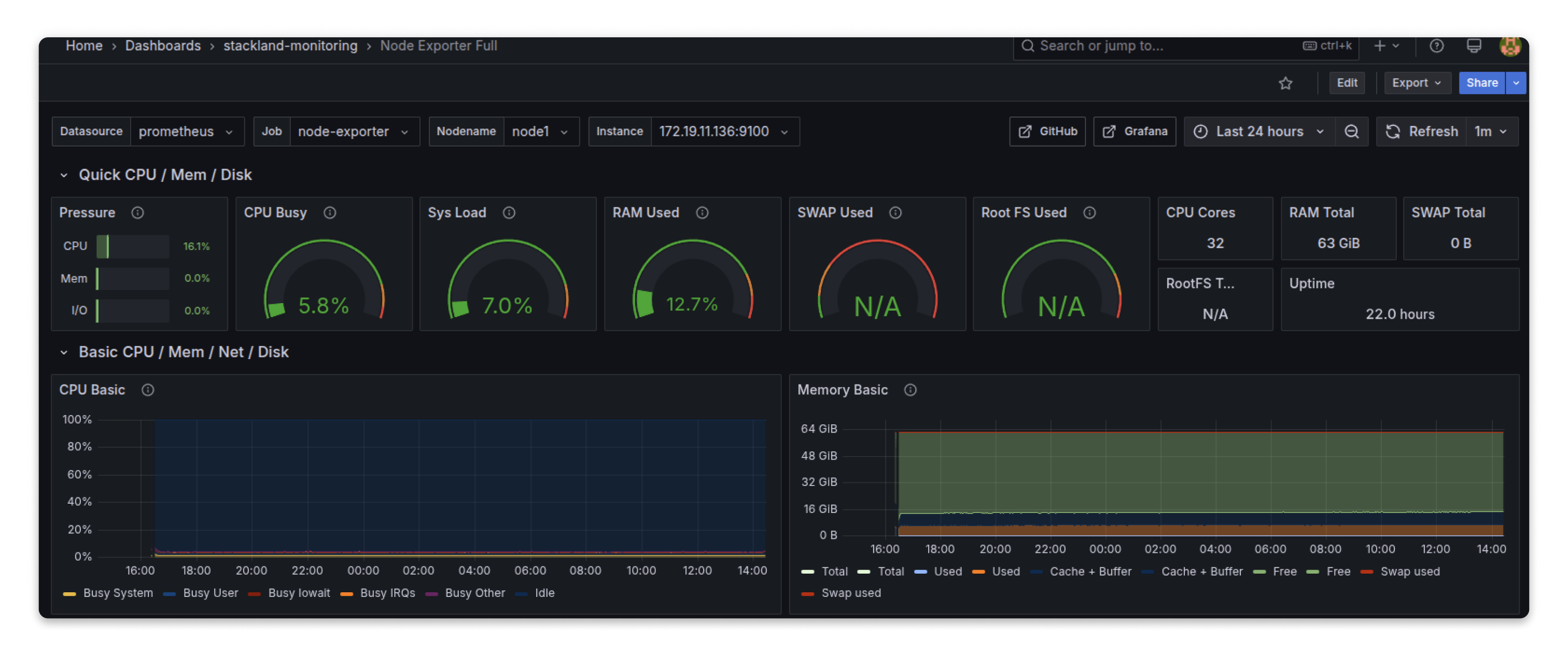Click the 22.0 hours uptime value
The image size is (1568, 656).
pyautogui.click(x=1399, y=314)
